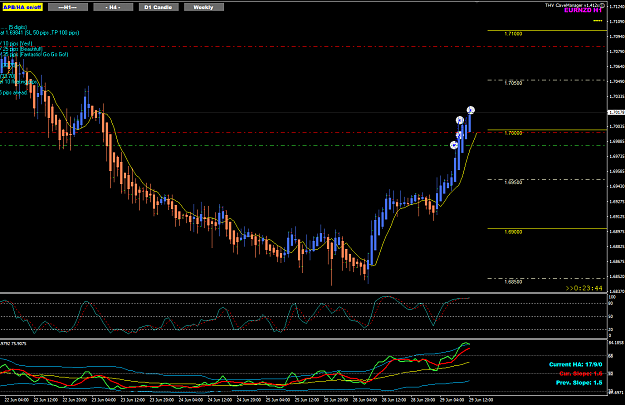
Task: Click the 29 Jun 12:00 time axis label
Action: (x=481, y=400)
